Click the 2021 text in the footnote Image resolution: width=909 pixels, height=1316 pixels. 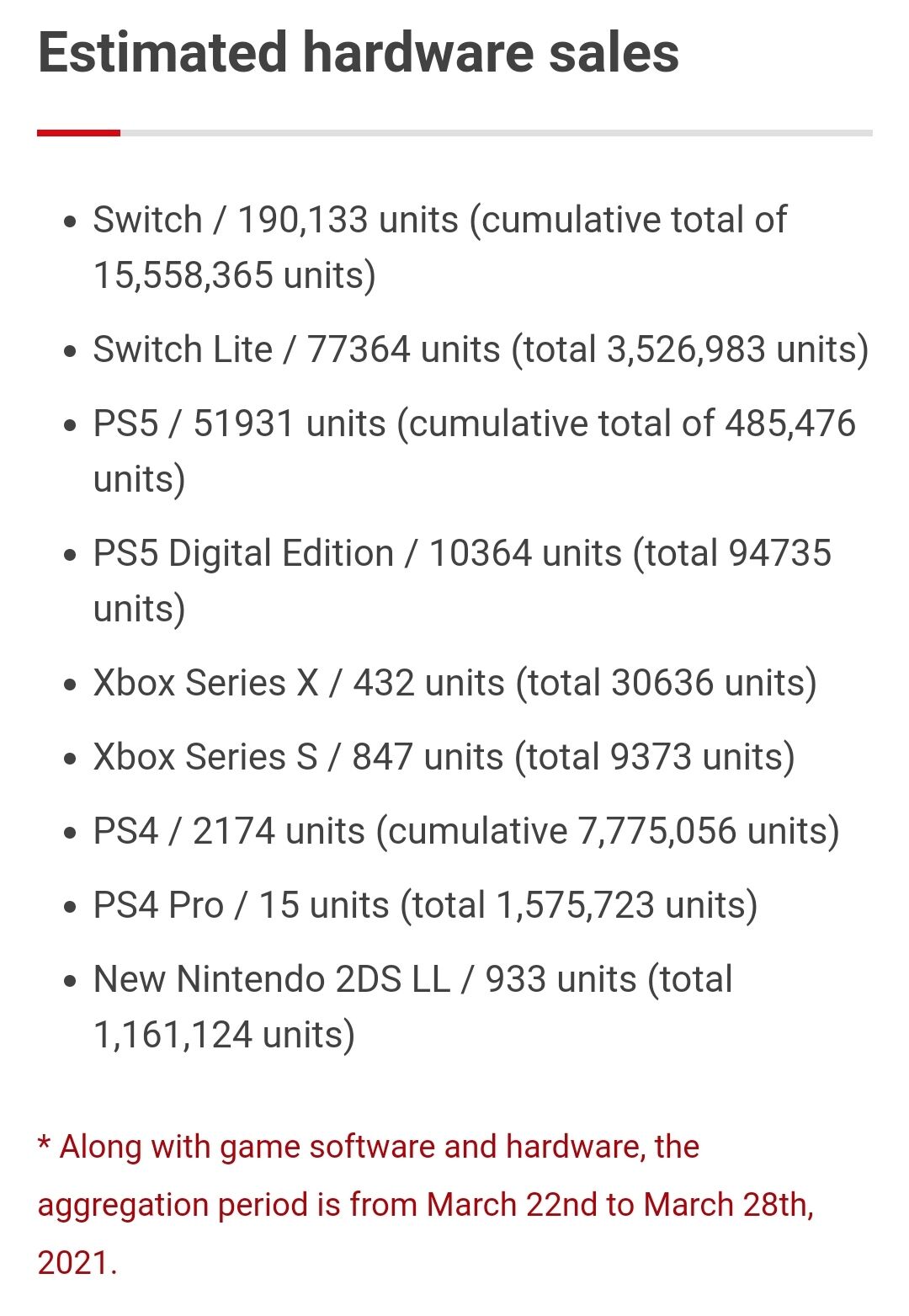tap(77, 1263)
